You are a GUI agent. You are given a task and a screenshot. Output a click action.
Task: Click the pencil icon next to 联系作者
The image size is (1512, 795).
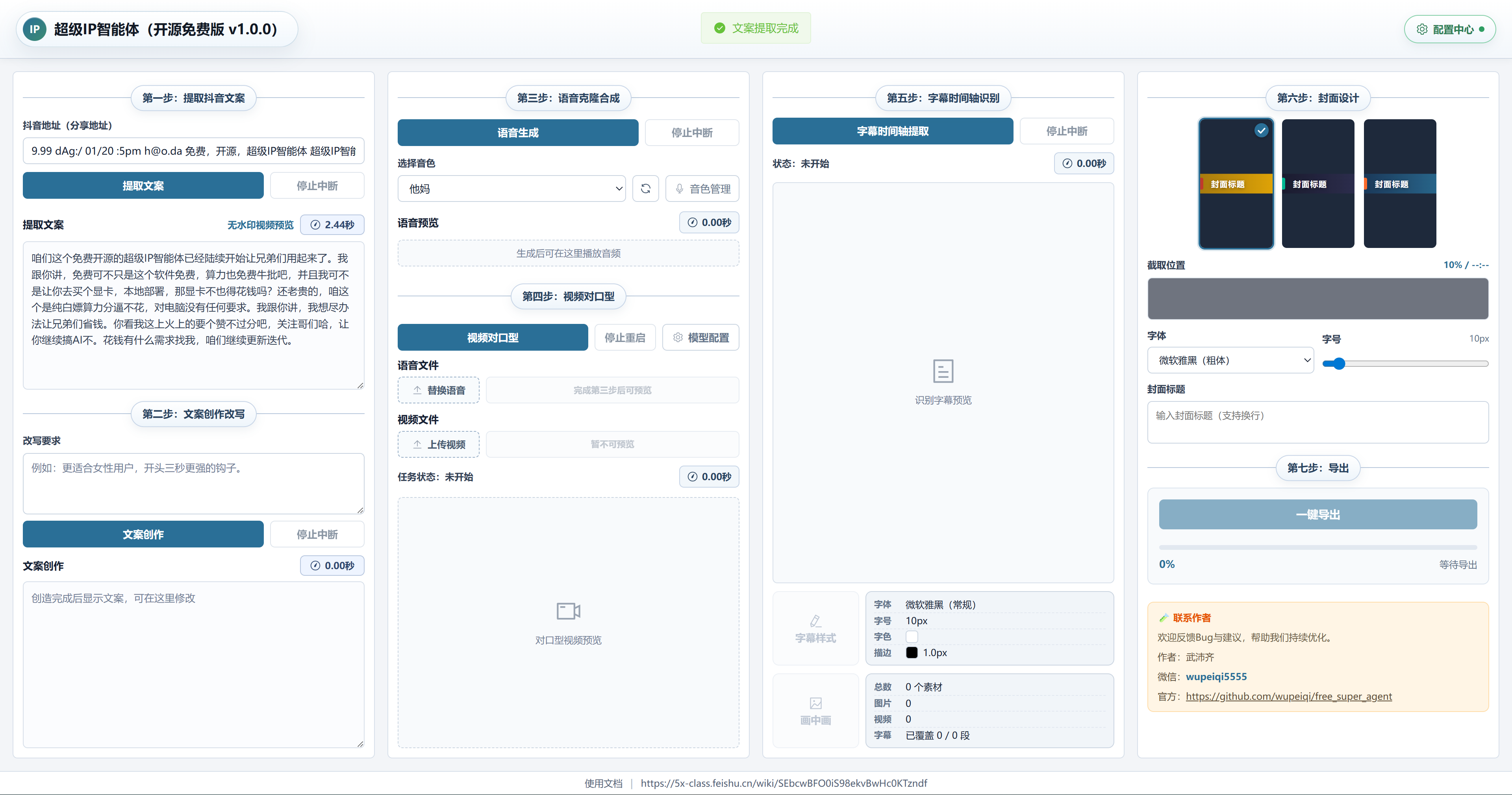point(1164,618)
